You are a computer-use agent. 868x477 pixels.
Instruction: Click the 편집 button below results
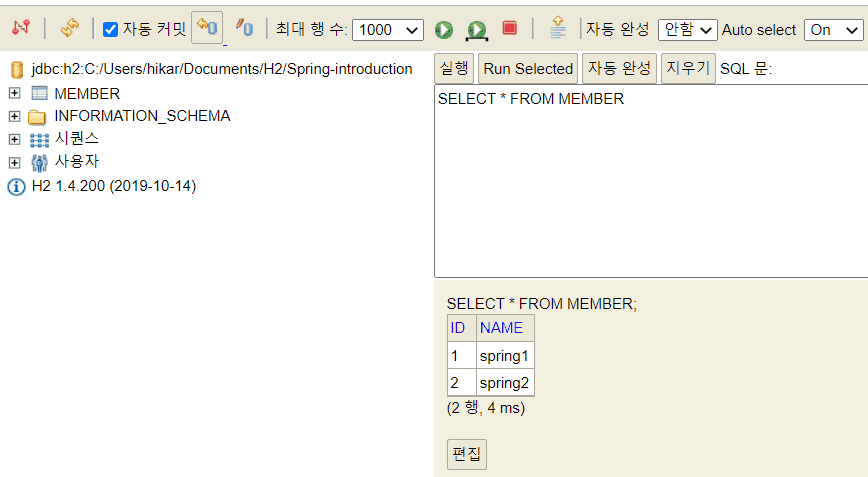click(467, 454)
